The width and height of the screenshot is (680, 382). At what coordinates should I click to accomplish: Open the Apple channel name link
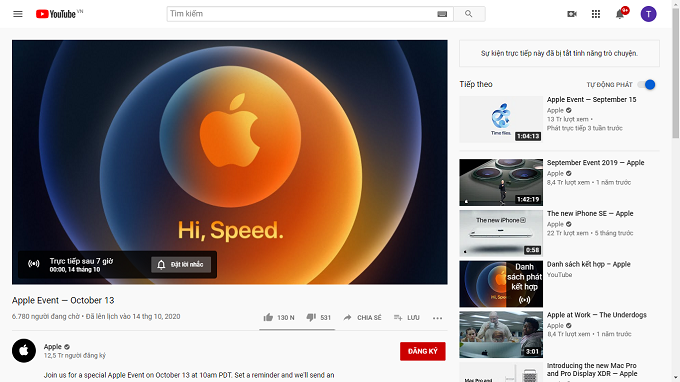coord(52,346)
